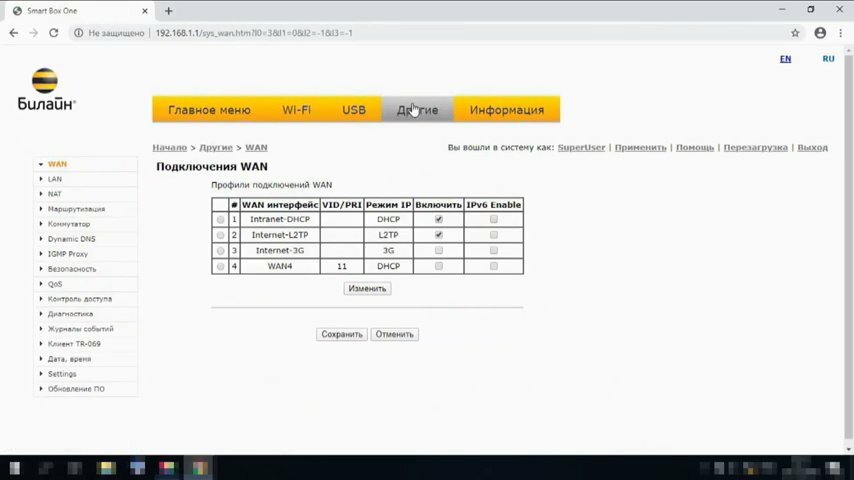This screenshot has height=480, width=854.
Task: Click the Изменить button
Action: [x=367, y=288]
